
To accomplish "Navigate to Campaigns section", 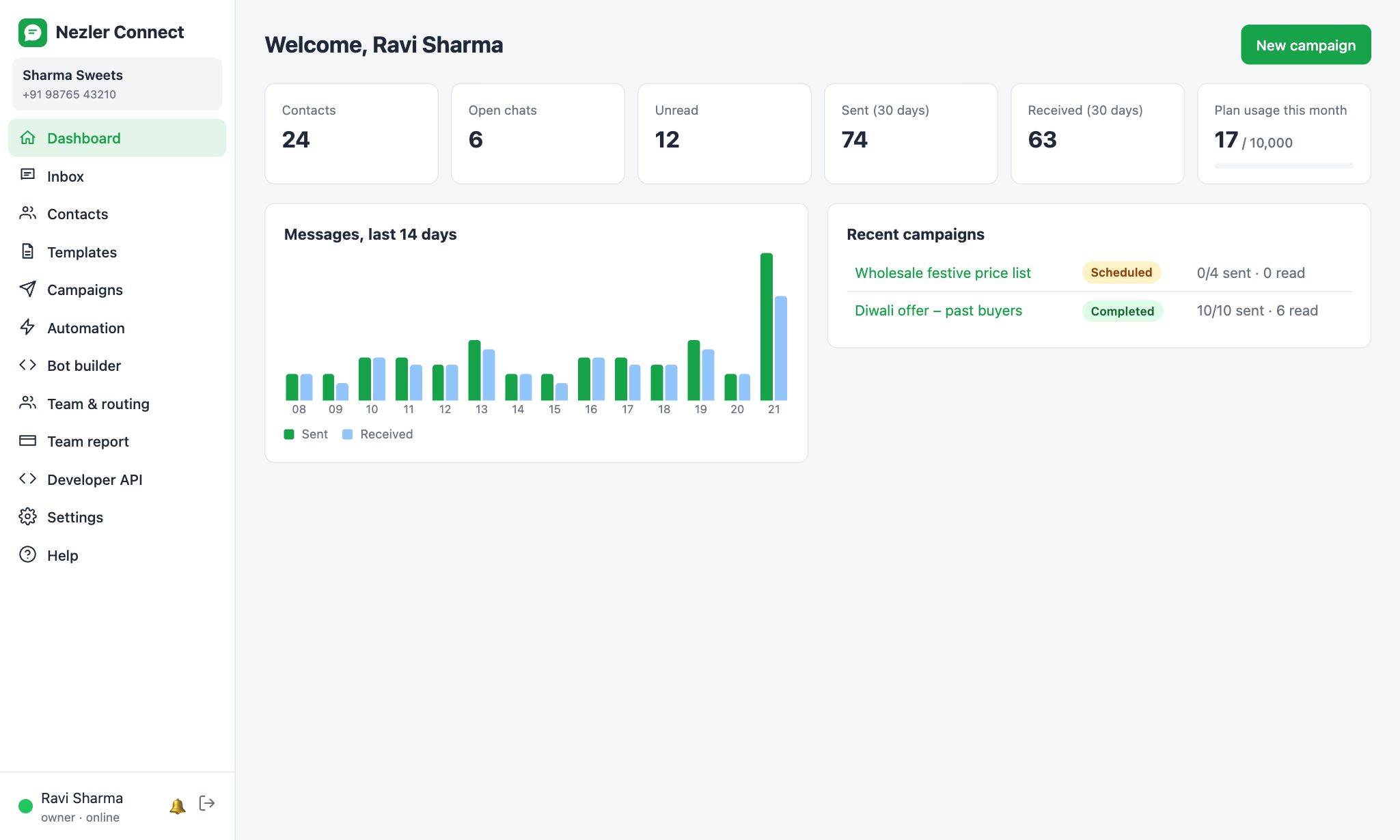I will (117, 290).
